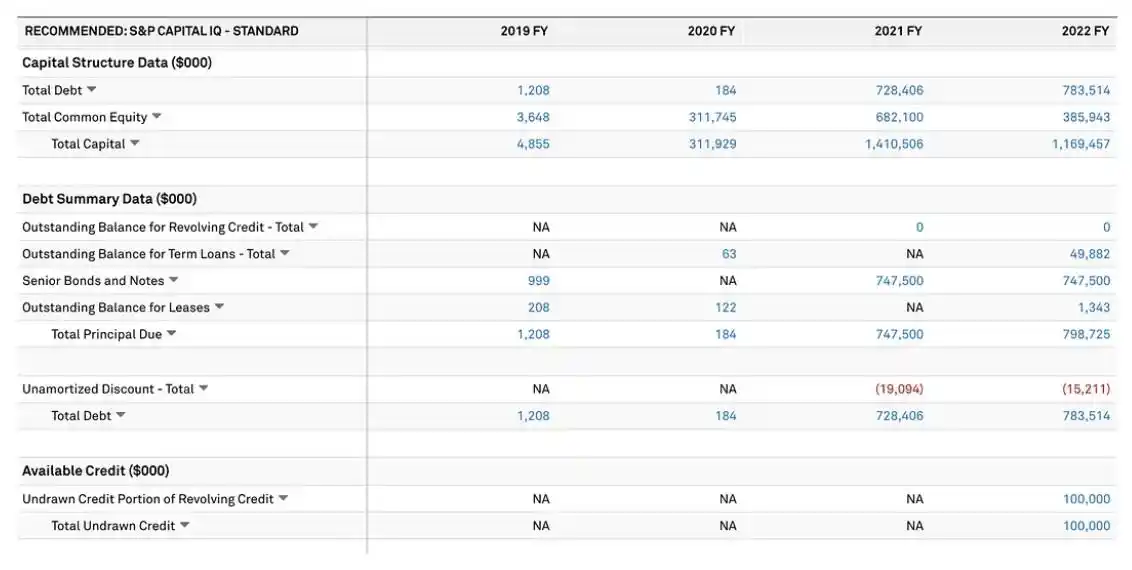Open 2019 FY Total Debt value 1,208
Image resolution: width=1132 pixels, height=570 pixels.
click(533, 90)
